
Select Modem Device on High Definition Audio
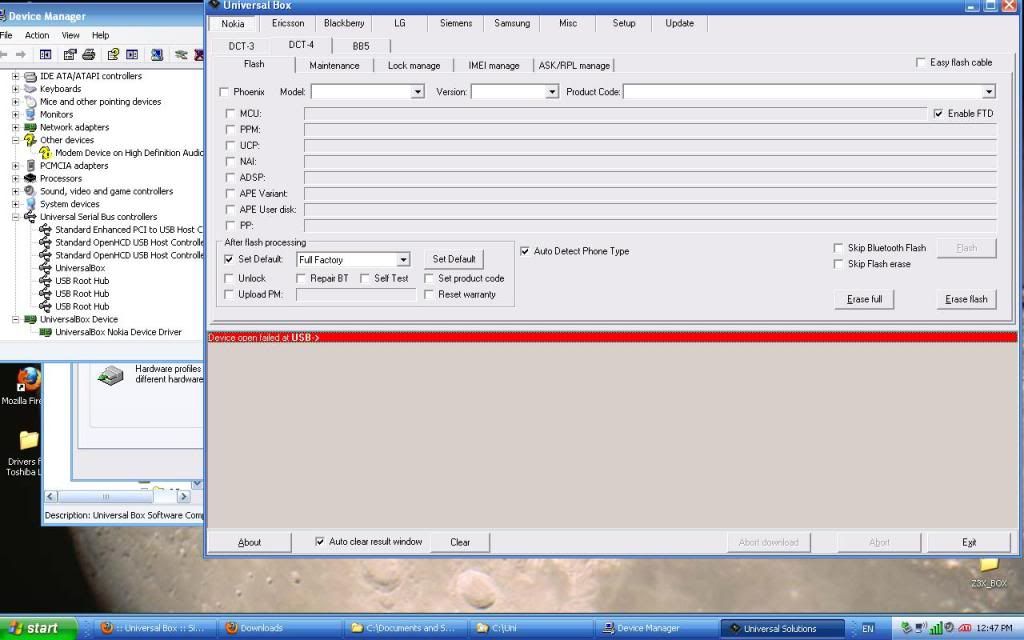coord(129,153)
